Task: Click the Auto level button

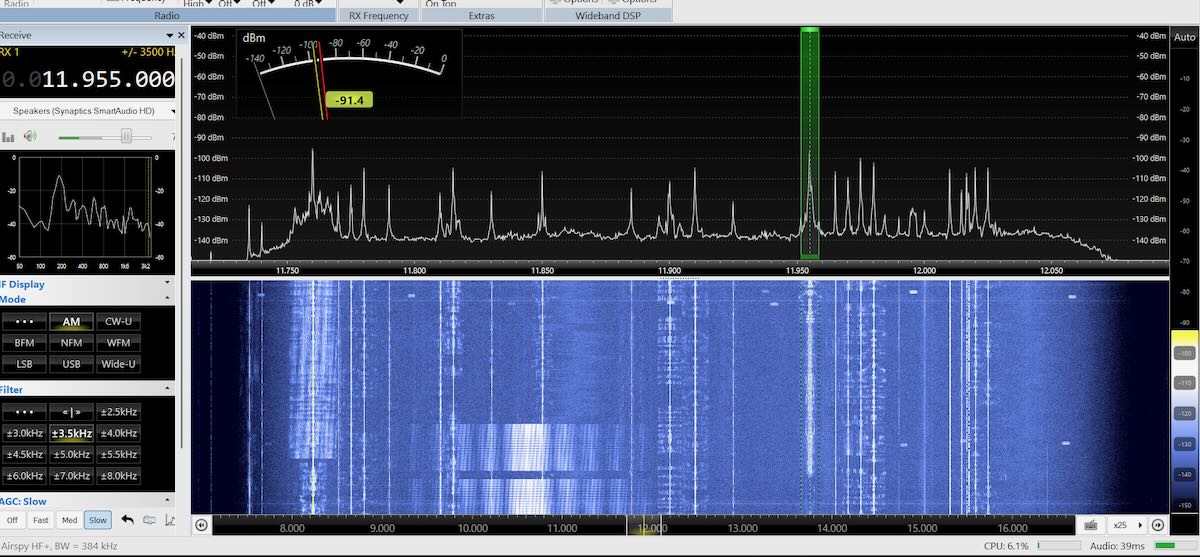Action: pyautogui.click(x=1184, y=37)
